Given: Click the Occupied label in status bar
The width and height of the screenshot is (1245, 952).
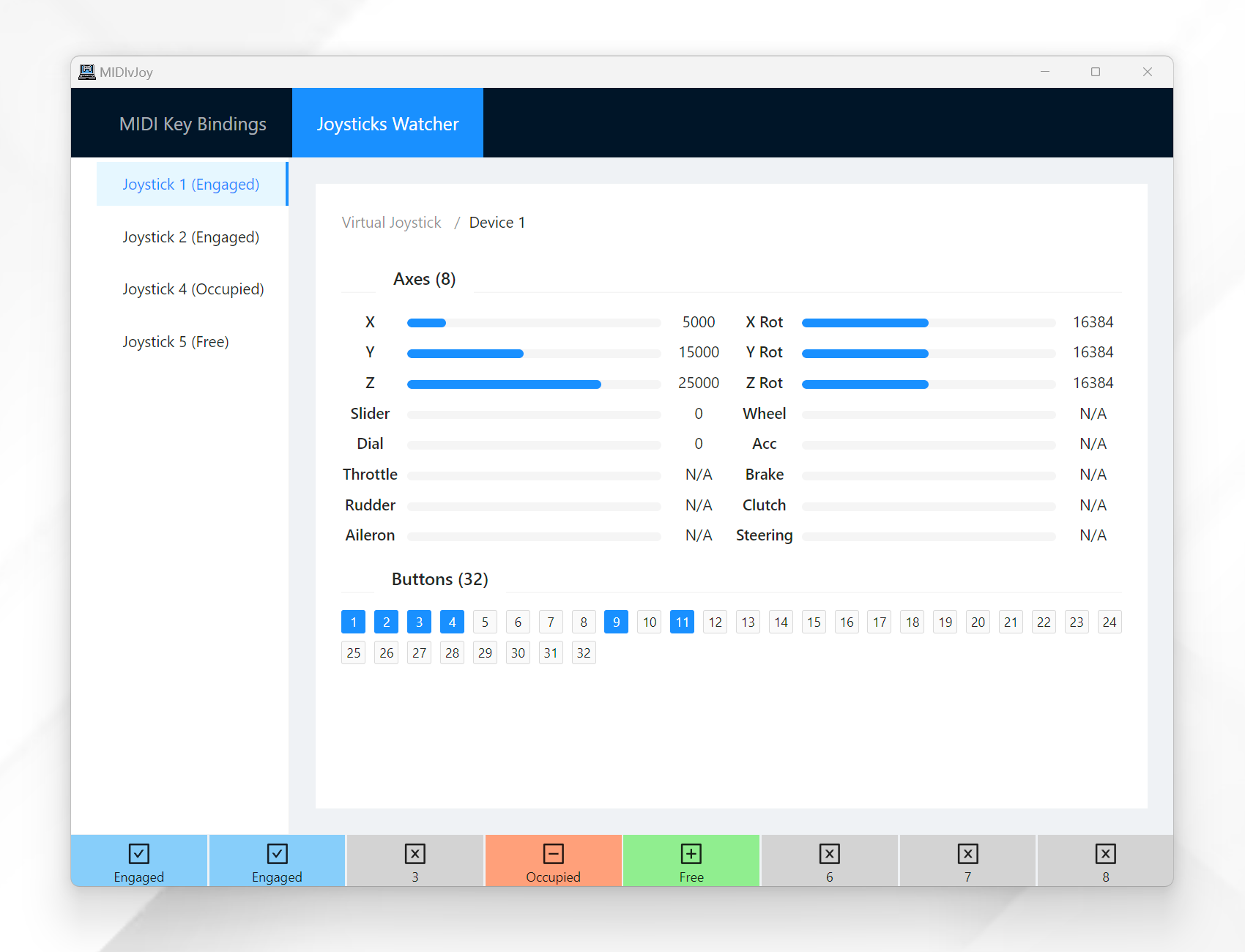Looking at the screenshot, I should tap(554, 877).
